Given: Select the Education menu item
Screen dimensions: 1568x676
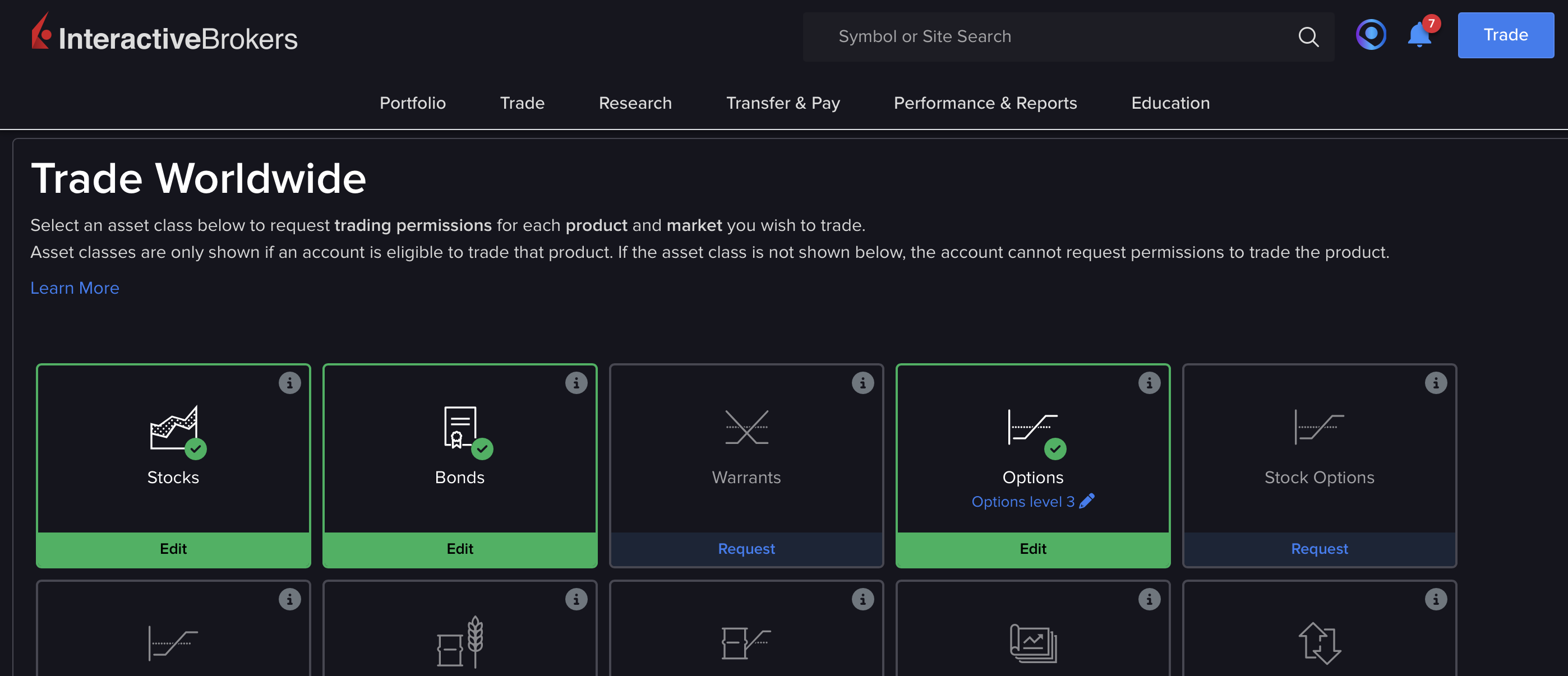Looking at the screenshot, I should 1169,103.
